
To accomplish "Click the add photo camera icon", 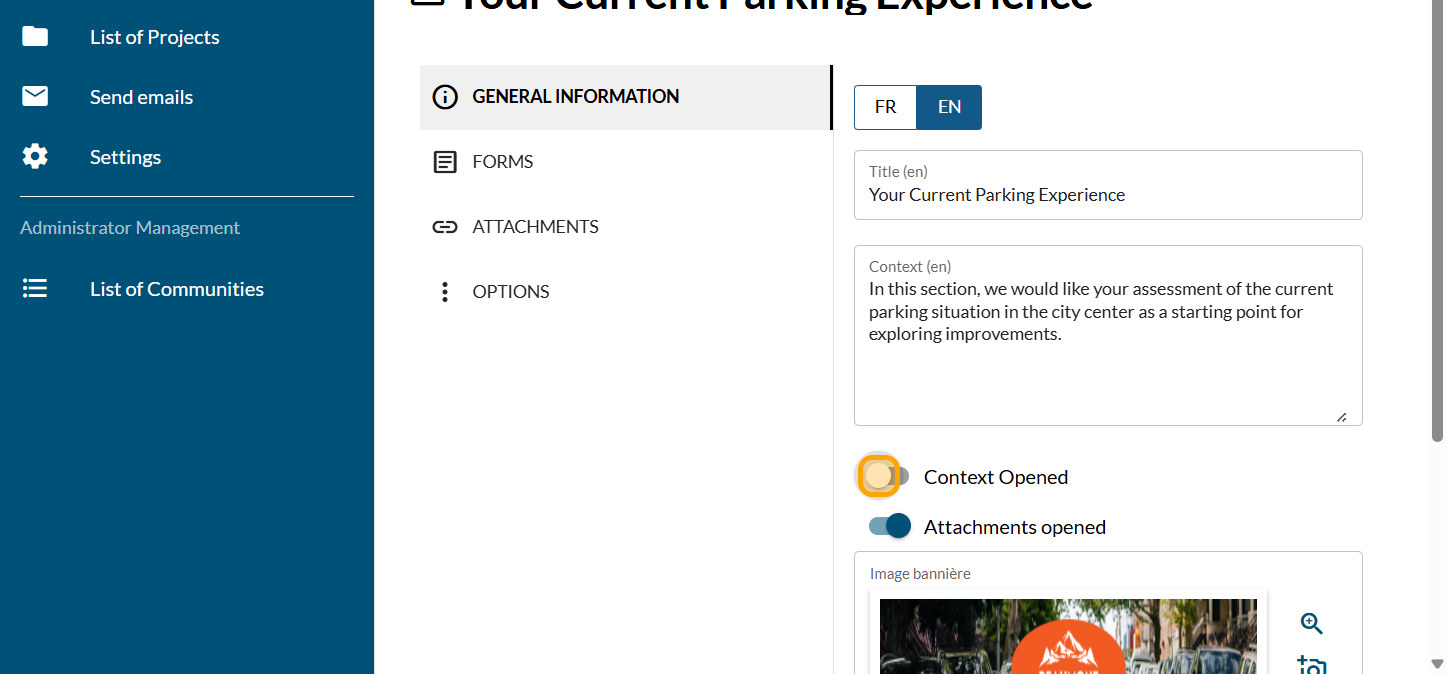I will [1311, 665].
